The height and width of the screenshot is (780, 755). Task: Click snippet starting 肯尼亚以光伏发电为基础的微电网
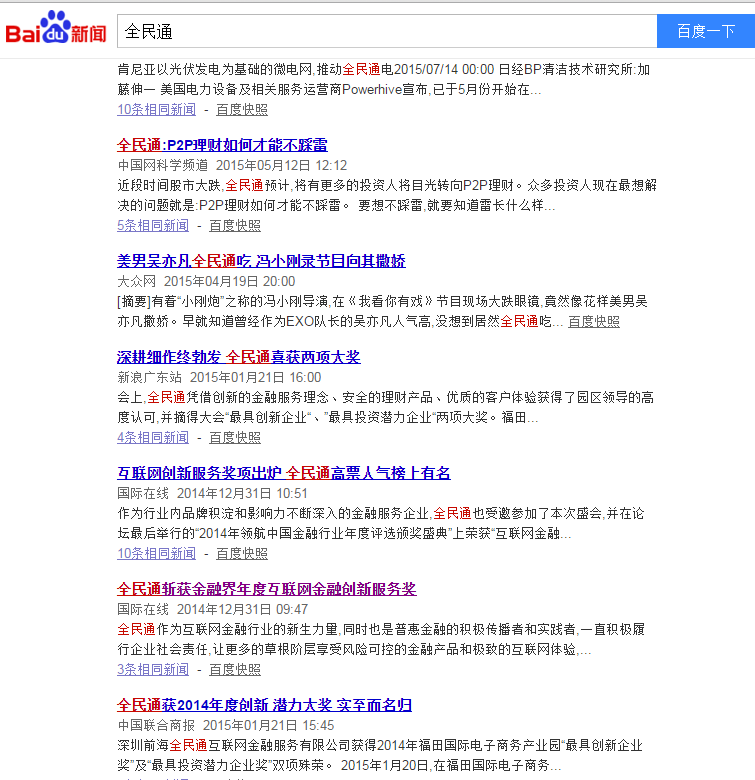(x=384, y=79)
